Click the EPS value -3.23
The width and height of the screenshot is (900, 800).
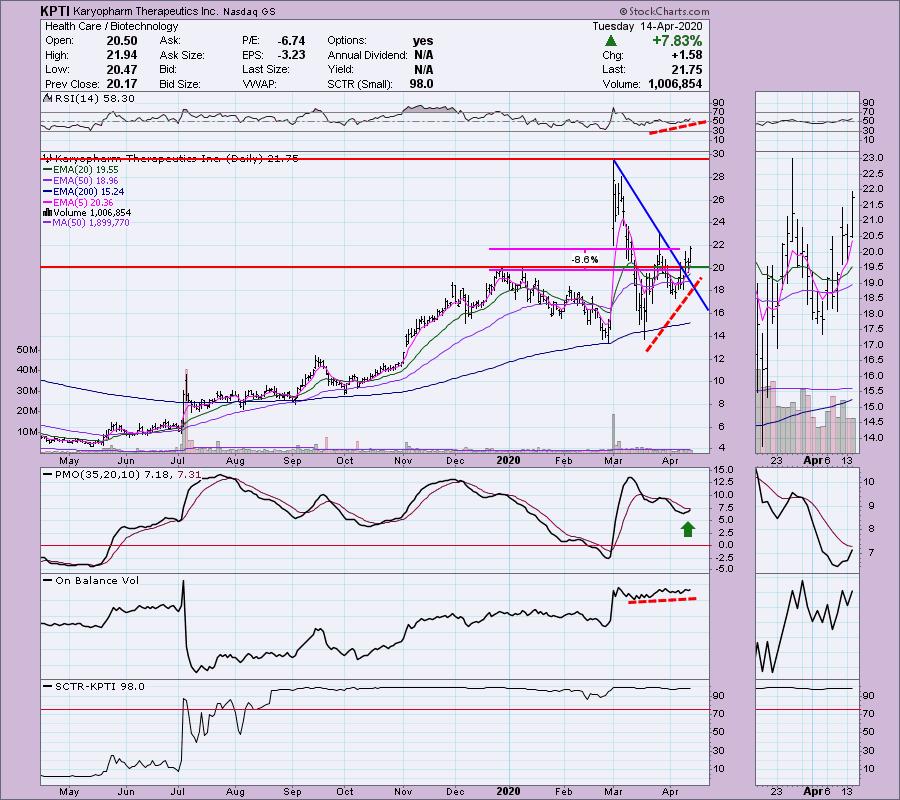[291, 55]
